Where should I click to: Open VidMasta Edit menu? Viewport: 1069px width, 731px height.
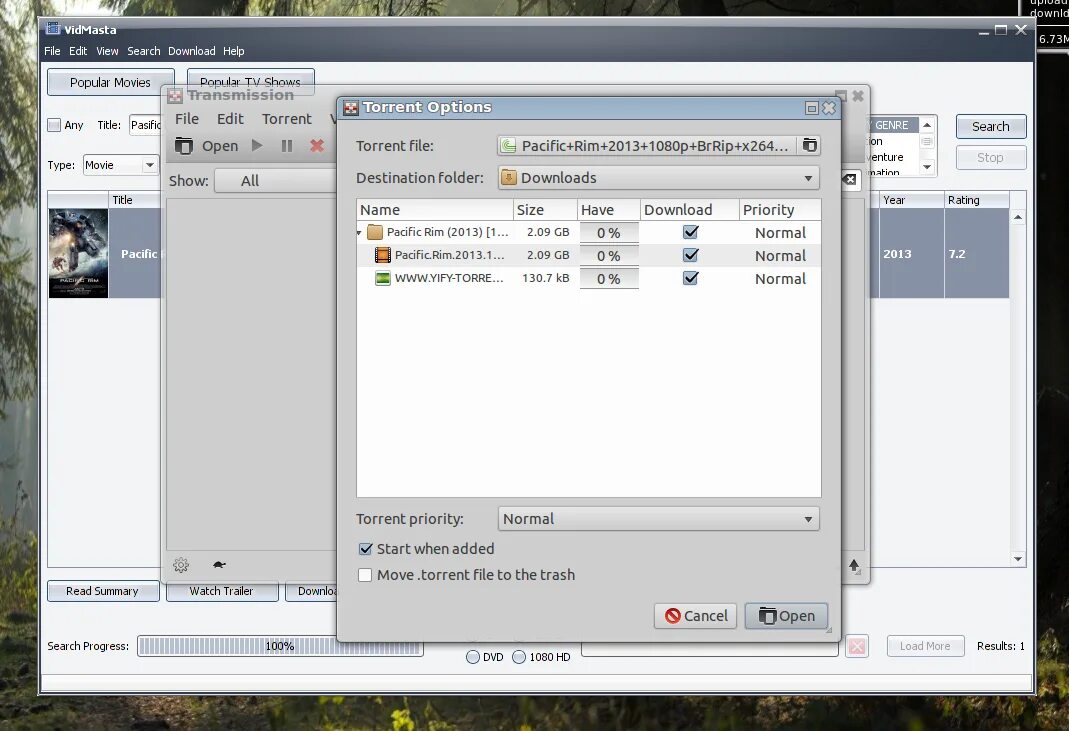(x=78, y=51)
